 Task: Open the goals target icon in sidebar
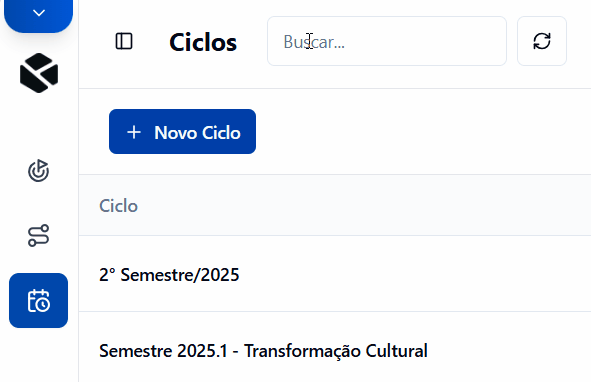[x=38, y=171]
